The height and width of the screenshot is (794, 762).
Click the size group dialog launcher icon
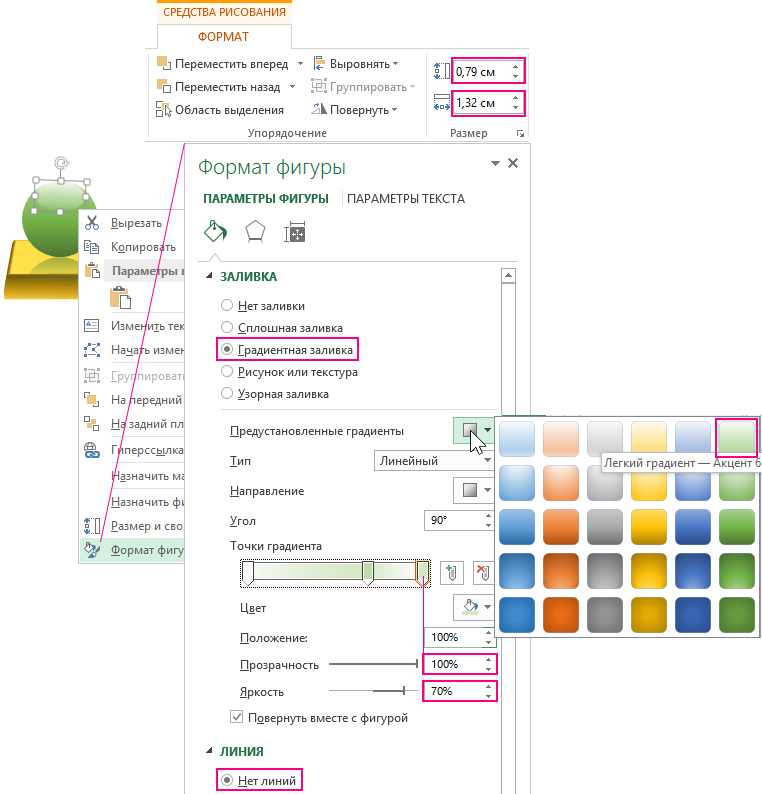point(520,133)
